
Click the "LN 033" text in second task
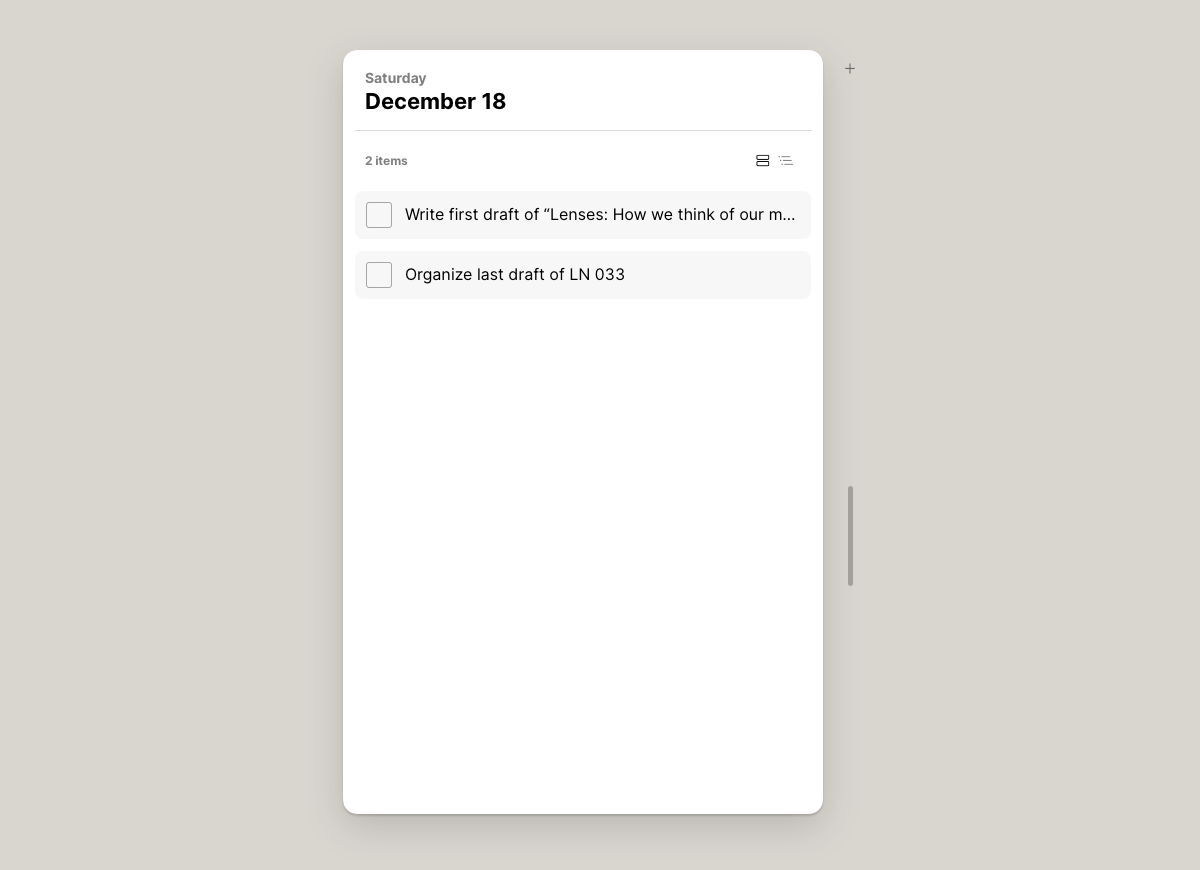pos(597,275)
